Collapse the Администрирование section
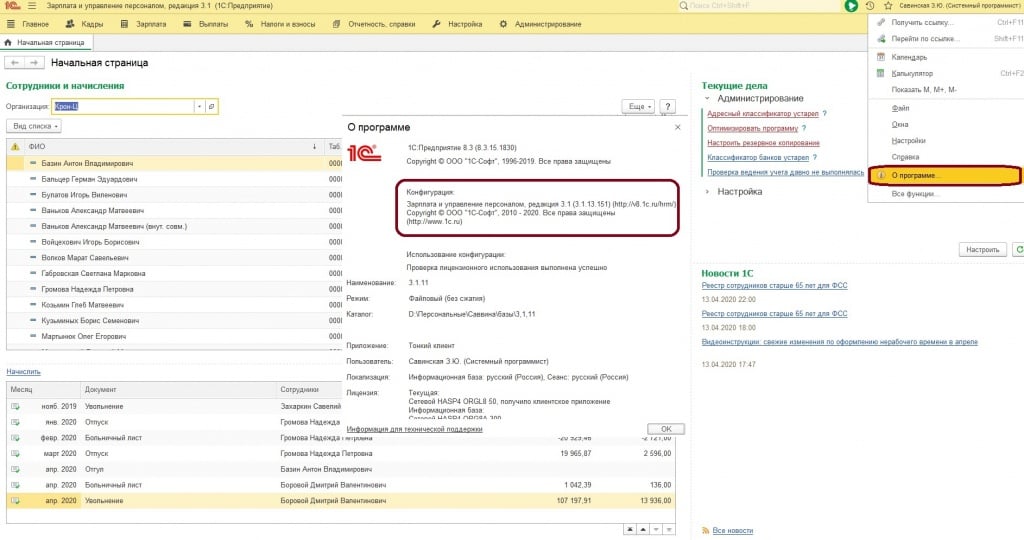 coord(708,99)
